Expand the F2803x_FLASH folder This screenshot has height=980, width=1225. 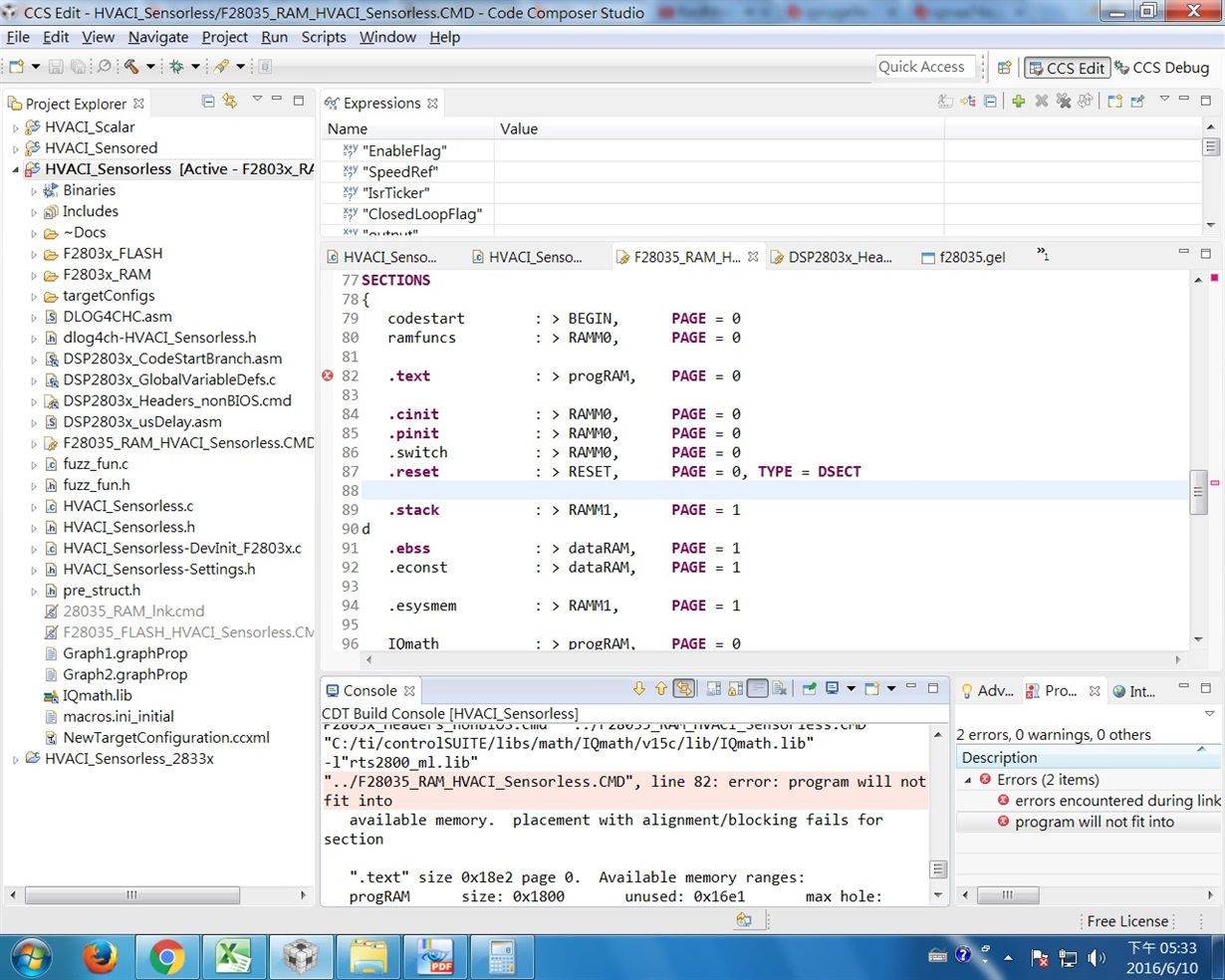[x=33, y=254]
